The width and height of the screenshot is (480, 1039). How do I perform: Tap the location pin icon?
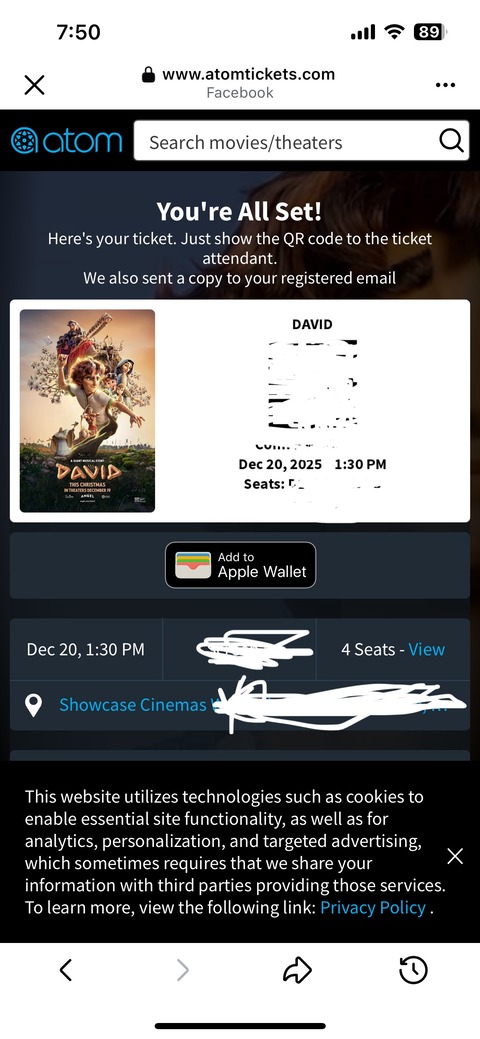pos(33,706)
